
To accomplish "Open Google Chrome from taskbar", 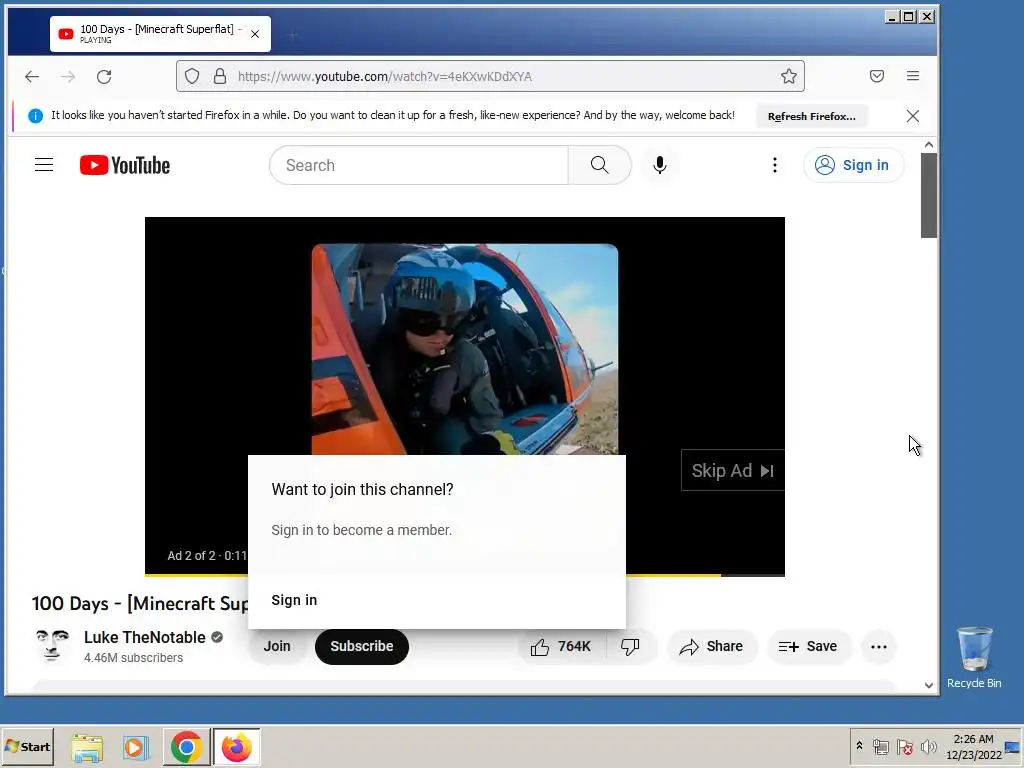I will pos(186,747).
